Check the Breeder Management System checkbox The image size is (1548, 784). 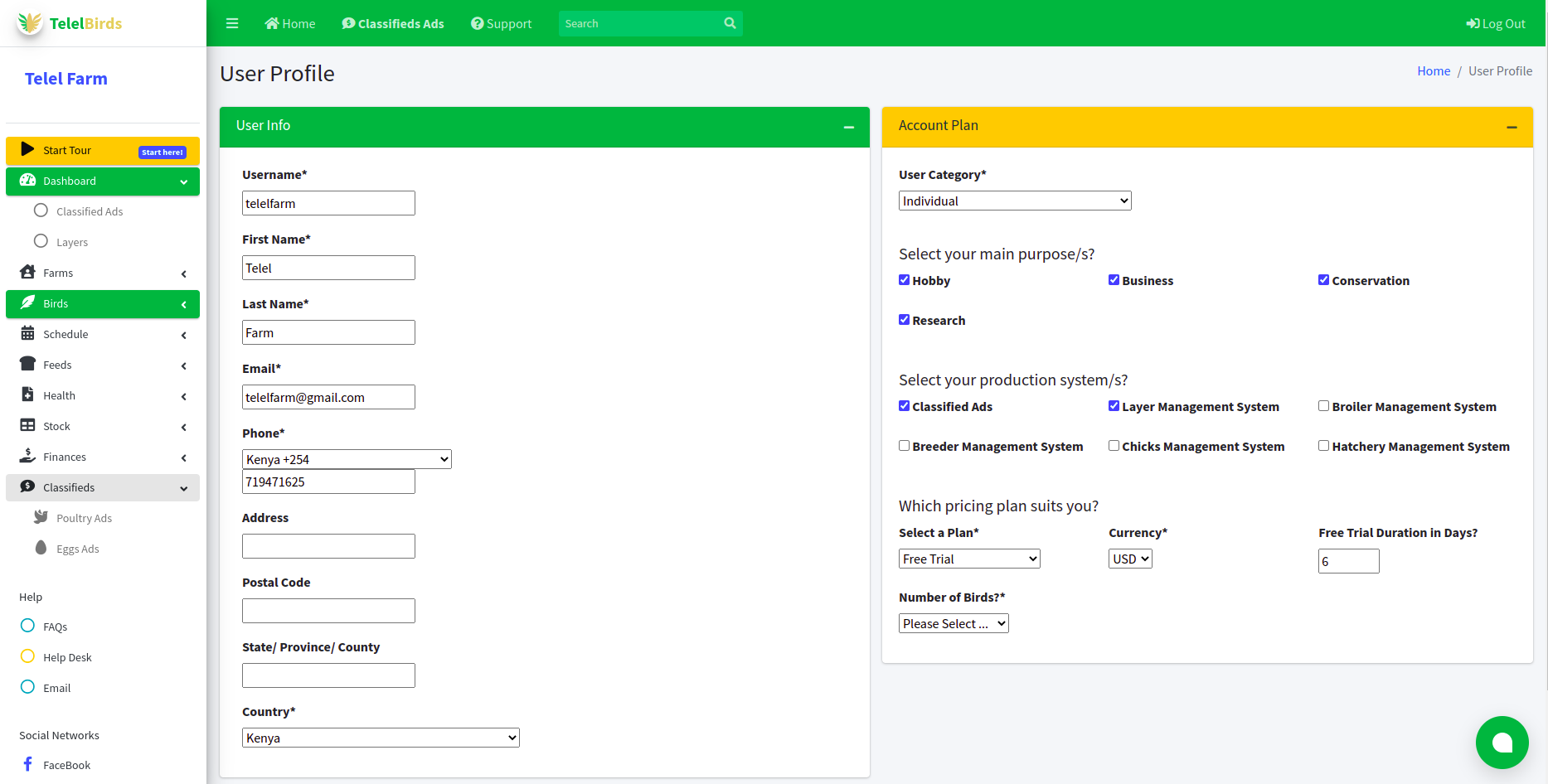pos(904,446)
